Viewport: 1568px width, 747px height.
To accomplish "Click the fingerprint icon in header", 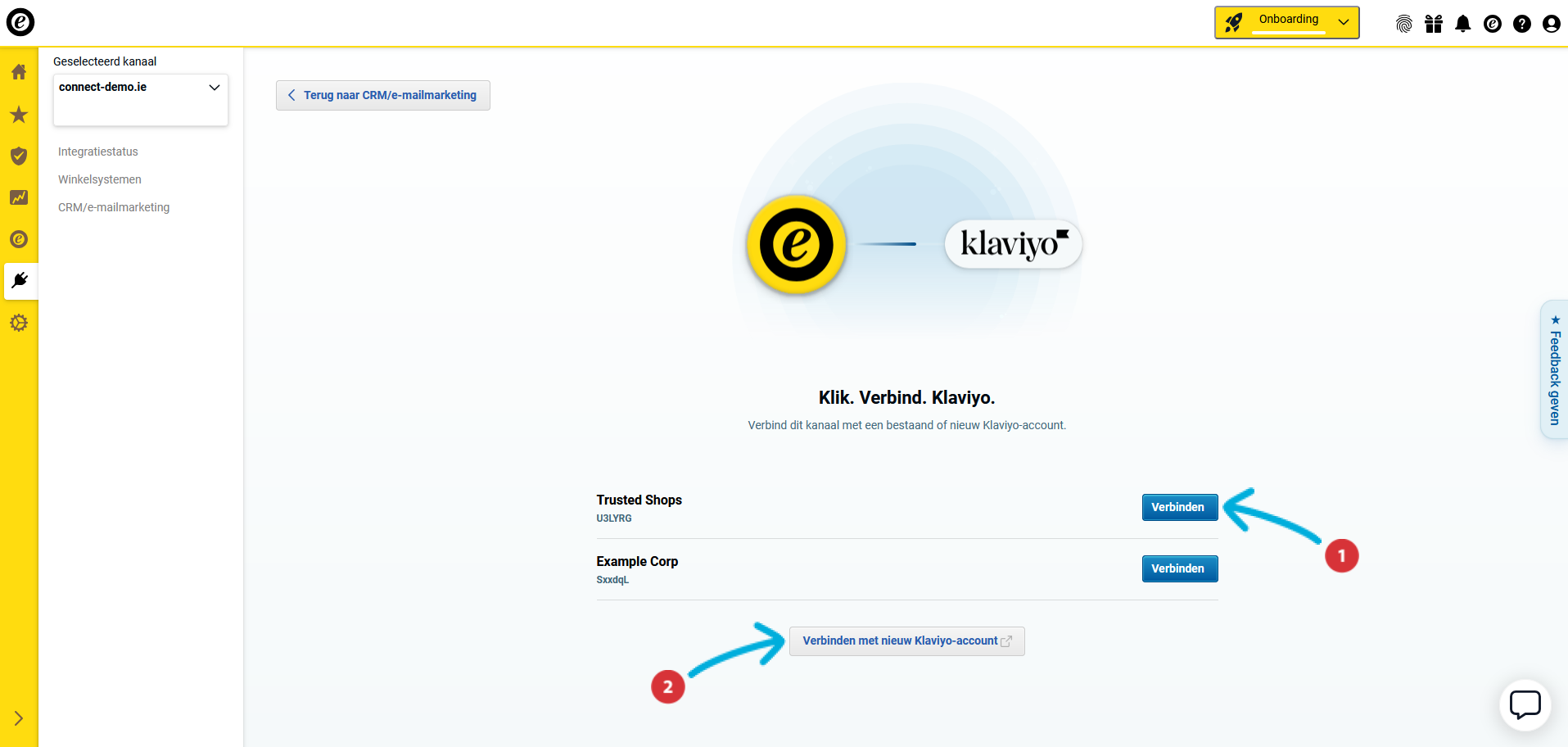I will tap(1404, 24).
